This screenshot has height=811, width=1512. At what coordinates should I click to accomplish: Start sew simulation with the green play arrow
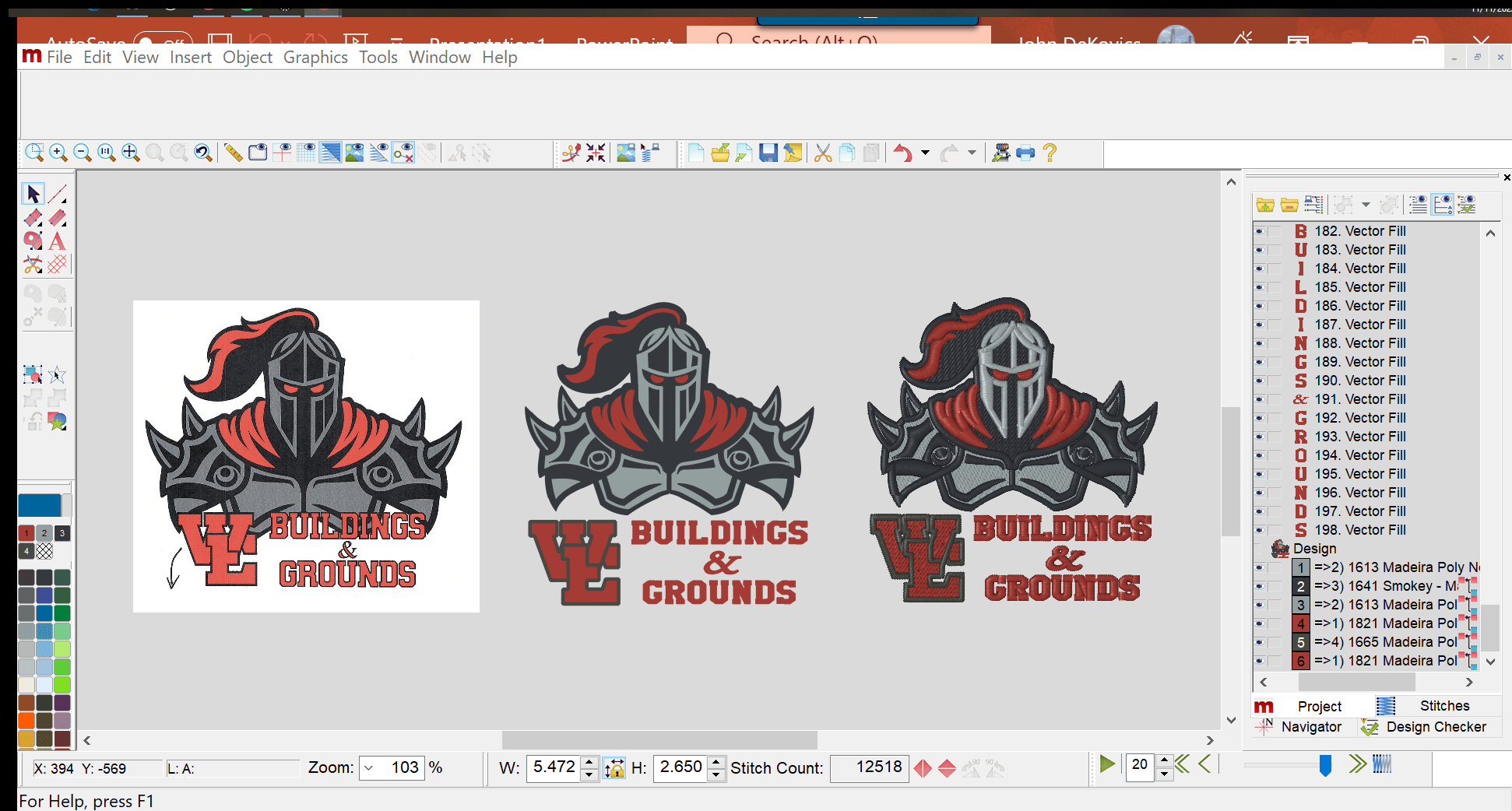coord(1108,765)
